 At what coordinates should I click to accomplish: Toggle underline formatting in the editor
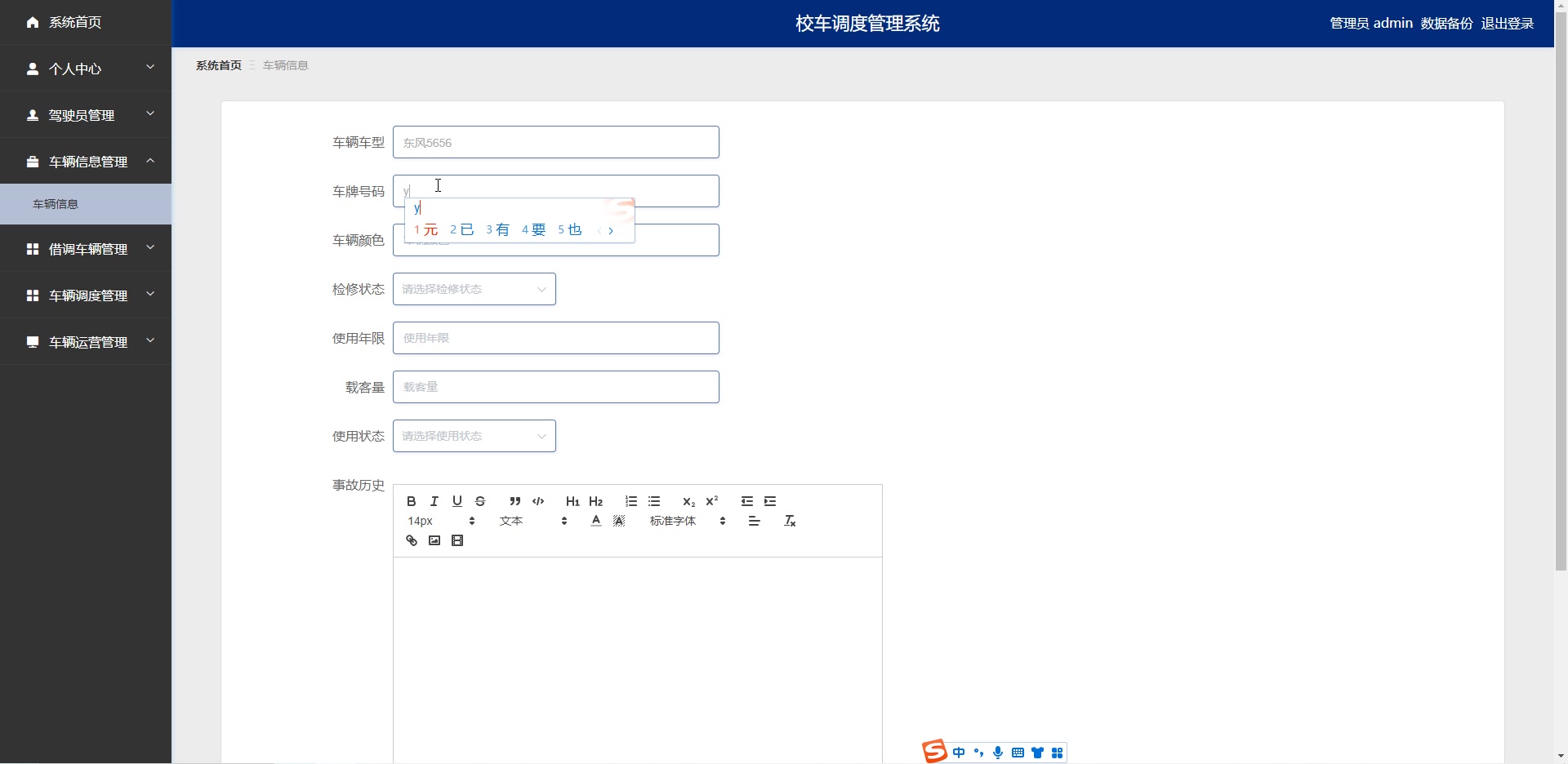point(457,501)
